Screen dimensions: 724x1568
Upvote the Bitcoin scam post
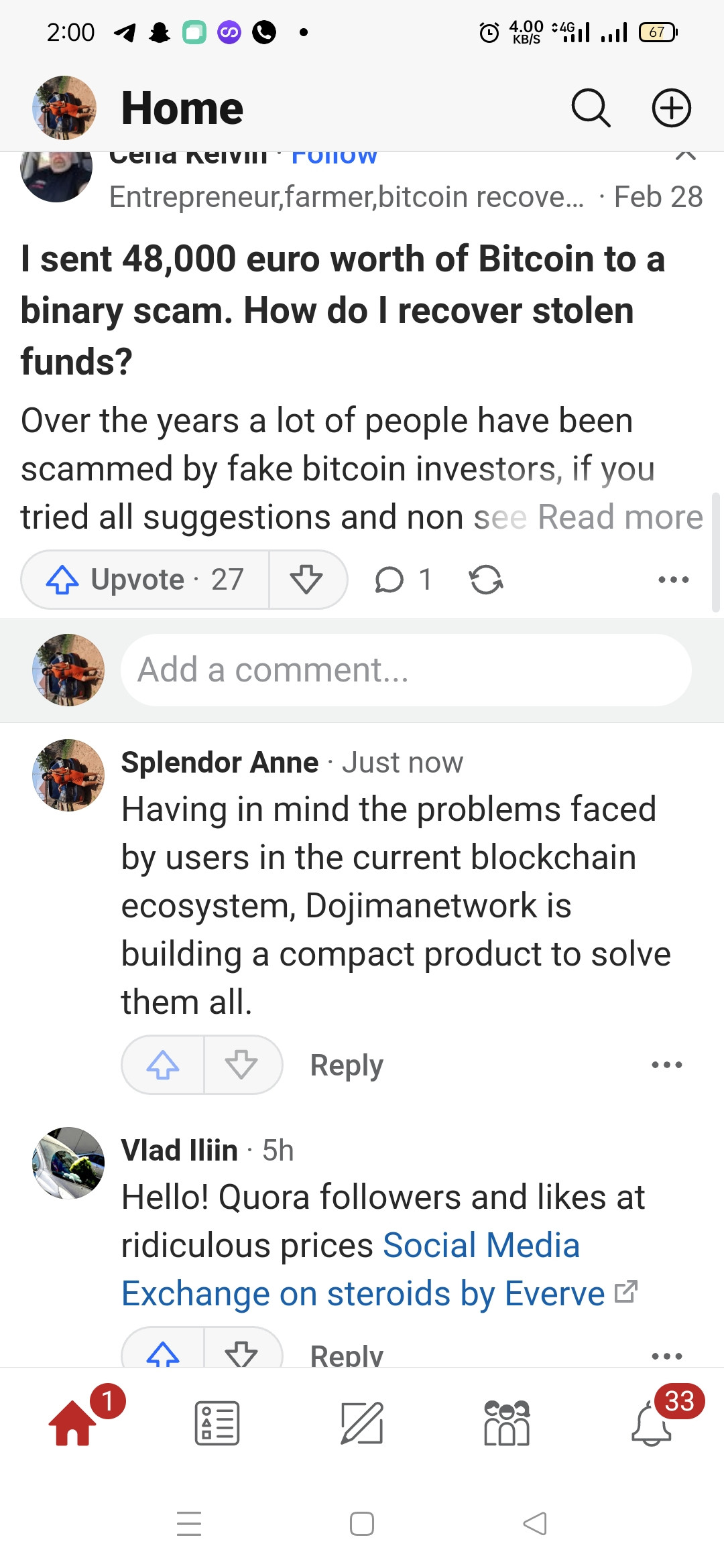tap(145, 580)
